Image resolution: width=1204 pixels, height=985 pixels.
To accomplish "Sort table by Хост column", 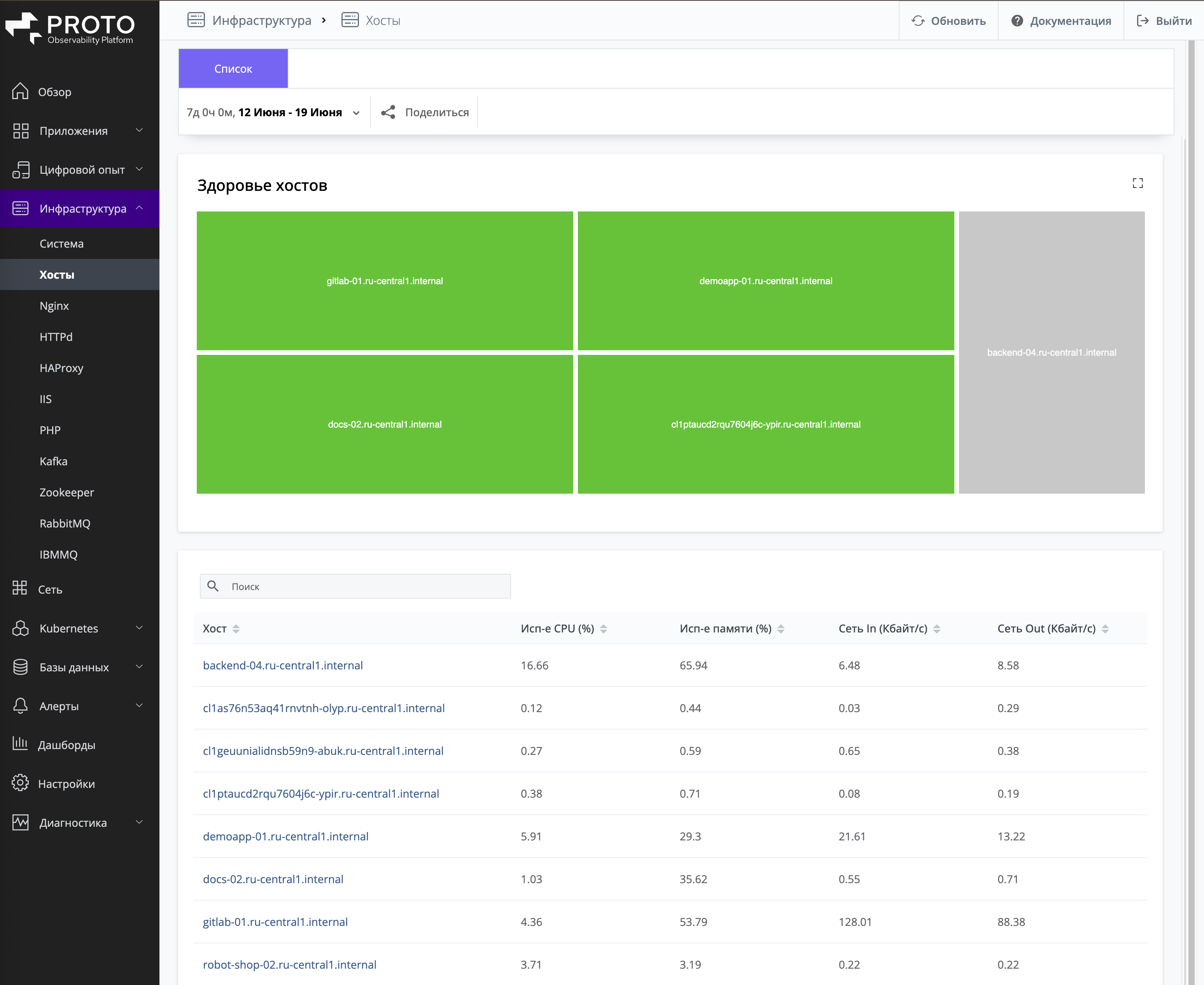I will click(236, 629).
